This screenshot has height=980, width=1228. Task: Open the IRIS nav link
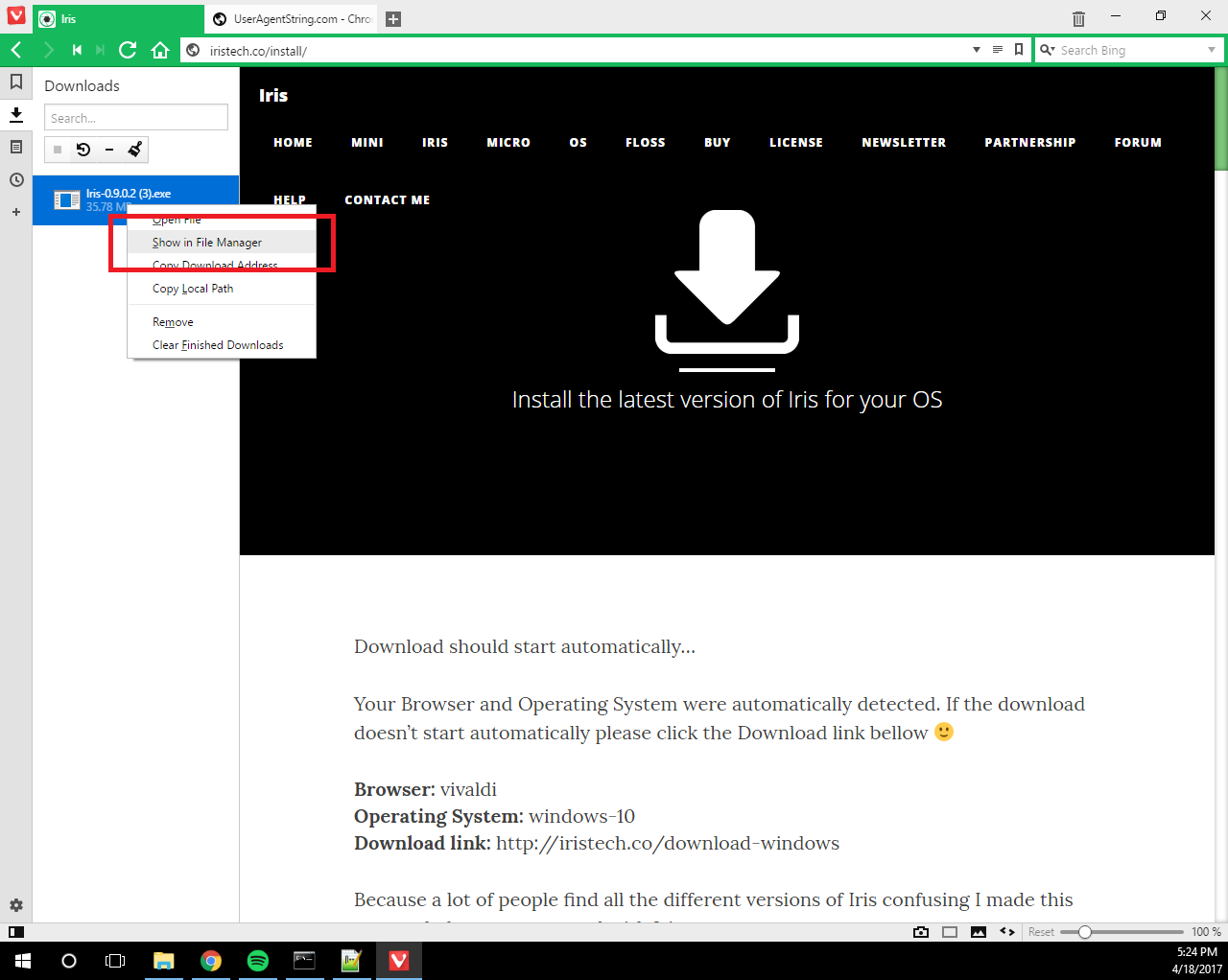435,143
